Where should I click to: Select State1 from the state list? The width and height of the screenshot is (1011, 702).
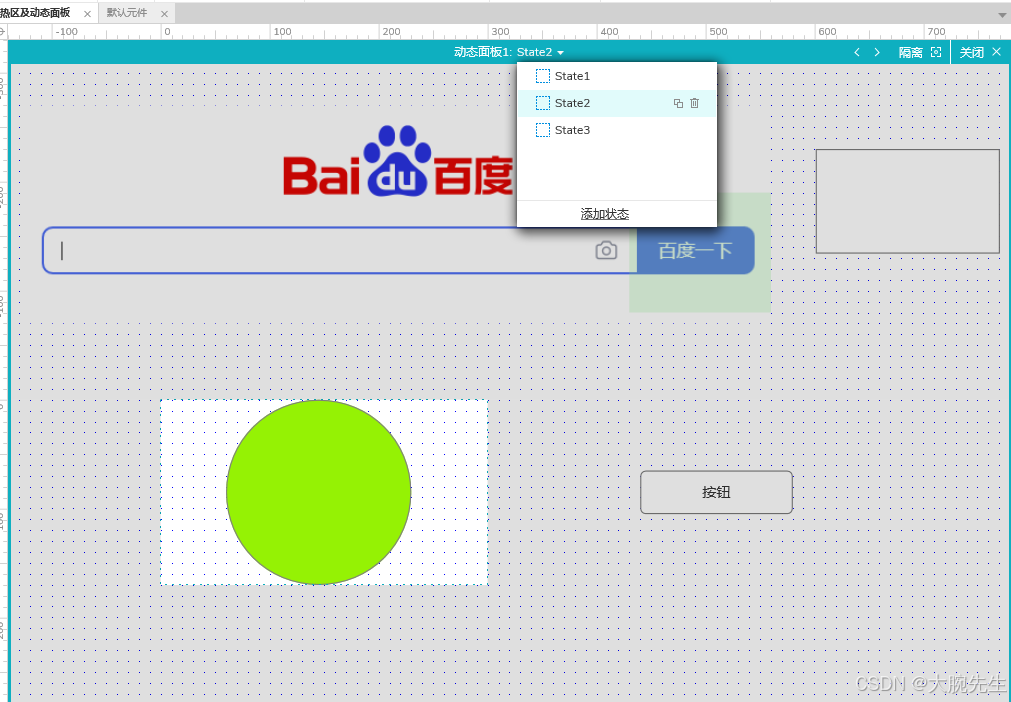click(x=617, y=76)
